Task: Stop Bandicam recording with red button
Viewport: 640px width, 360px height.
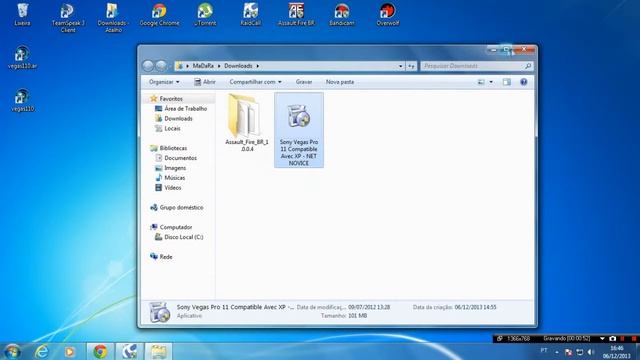Action: pyautogui.click(x=634, y=339)
